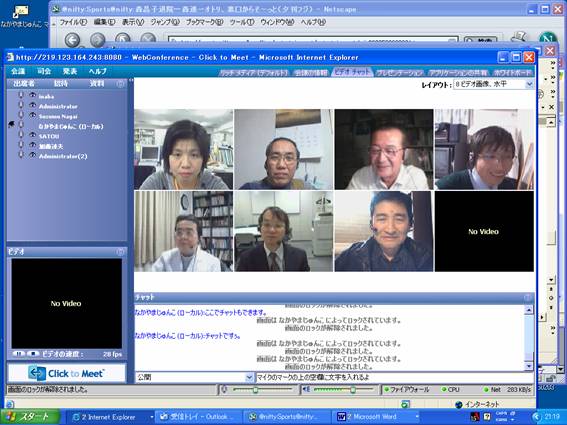This screenshot has width=567, height=425.
Task: Toggle microphone icon beside first Administrator
Action: (21, 105)
